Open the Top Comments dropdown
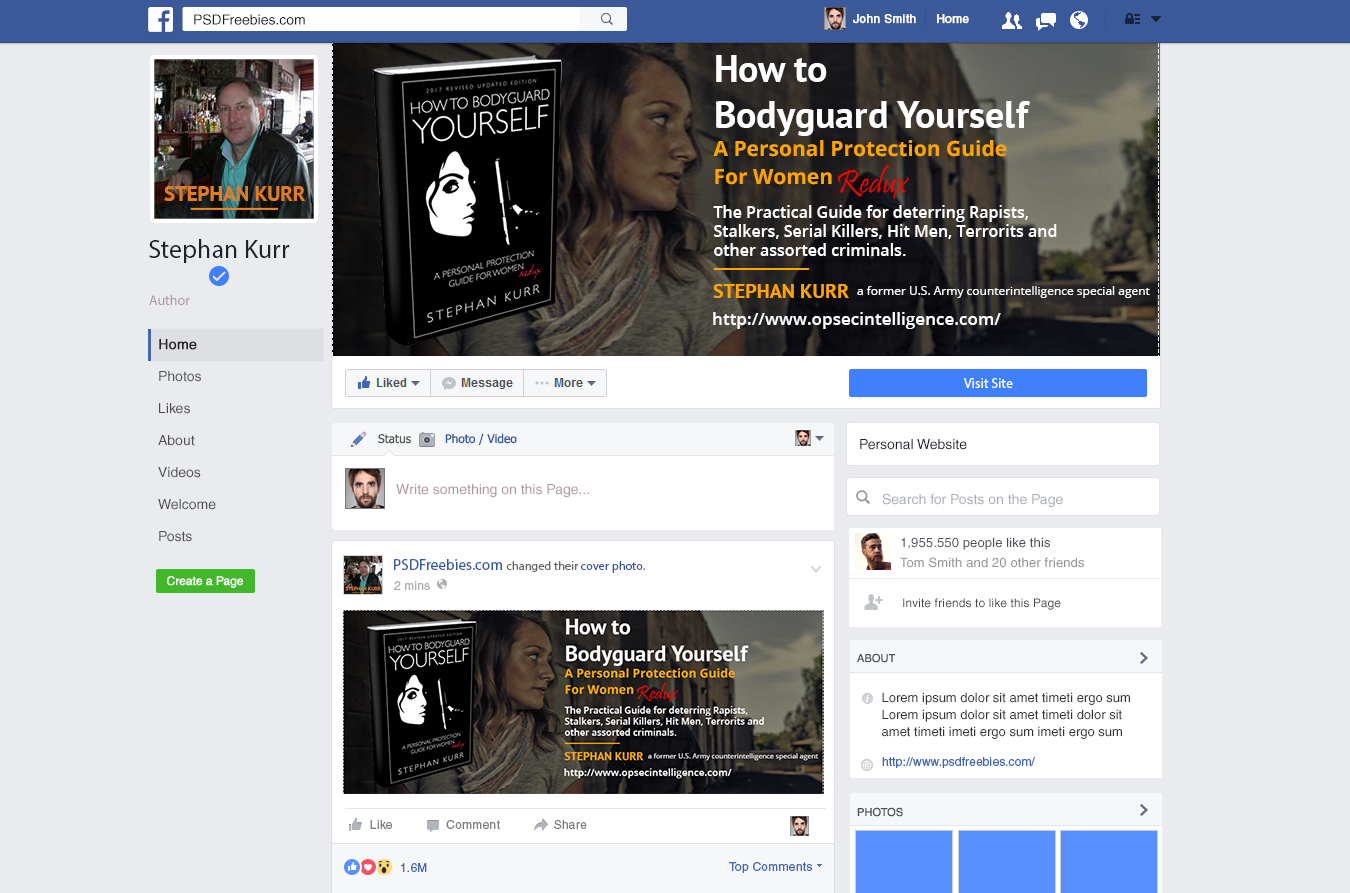 click(775, 867)
